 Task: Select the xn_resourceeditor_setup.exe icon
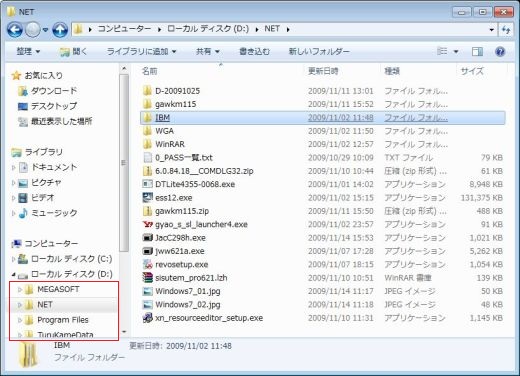point(147,318)
